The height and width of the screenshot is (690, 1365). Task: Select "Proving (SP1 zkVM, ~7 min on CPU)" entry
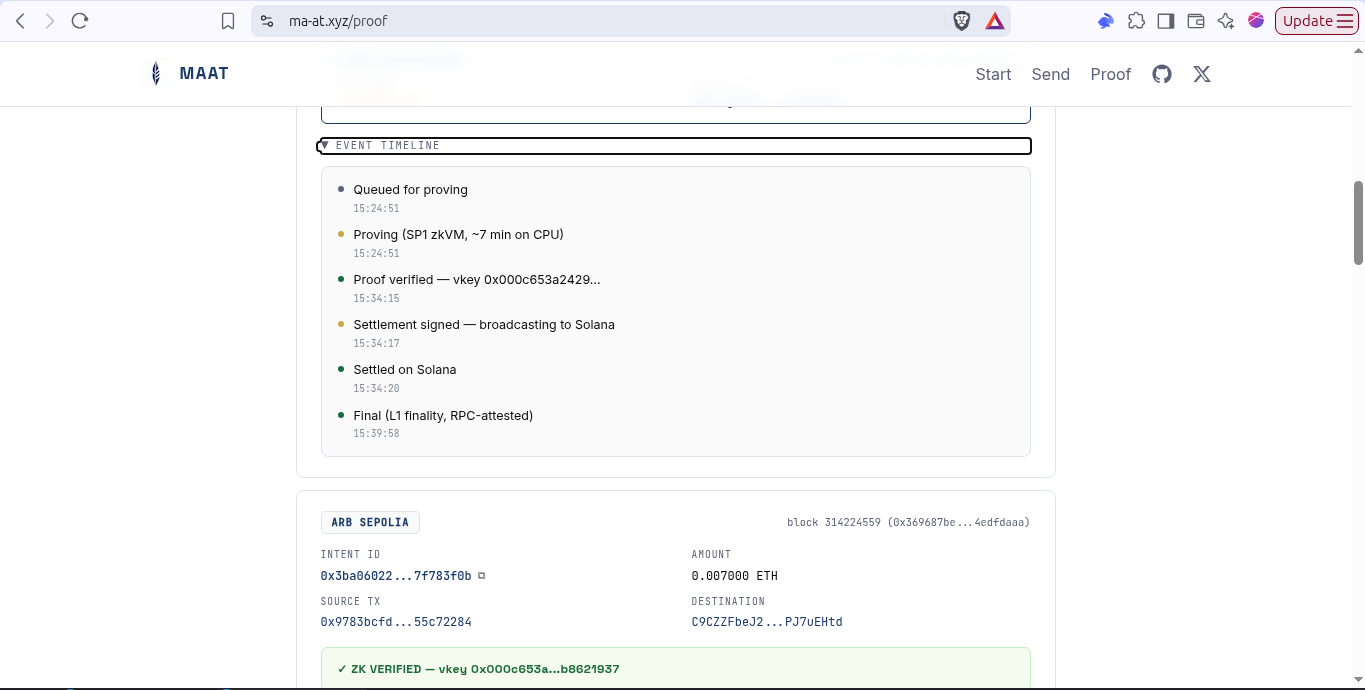pyautogui.click(x=458, y=235)
